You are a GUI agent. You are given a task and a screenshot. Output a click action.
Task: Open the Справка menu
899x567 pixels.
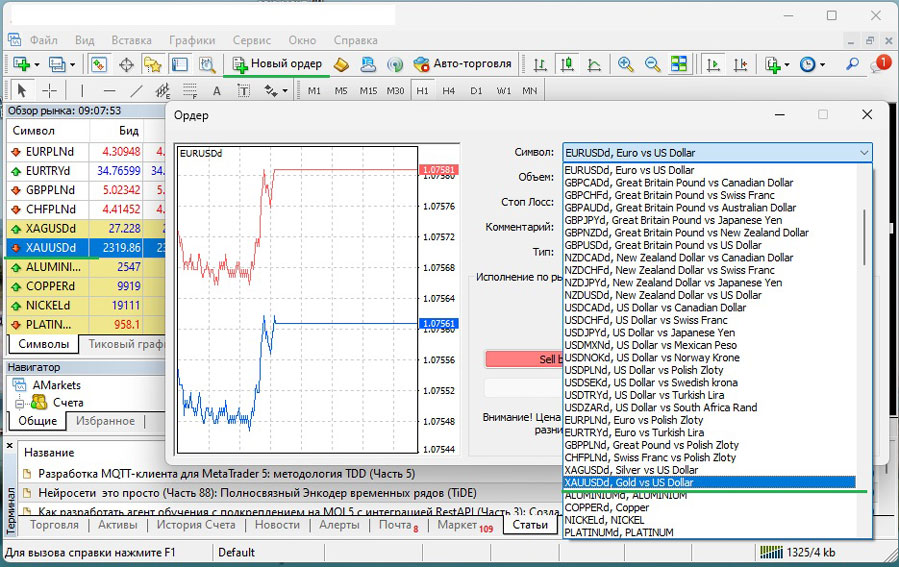click(355, 40)
